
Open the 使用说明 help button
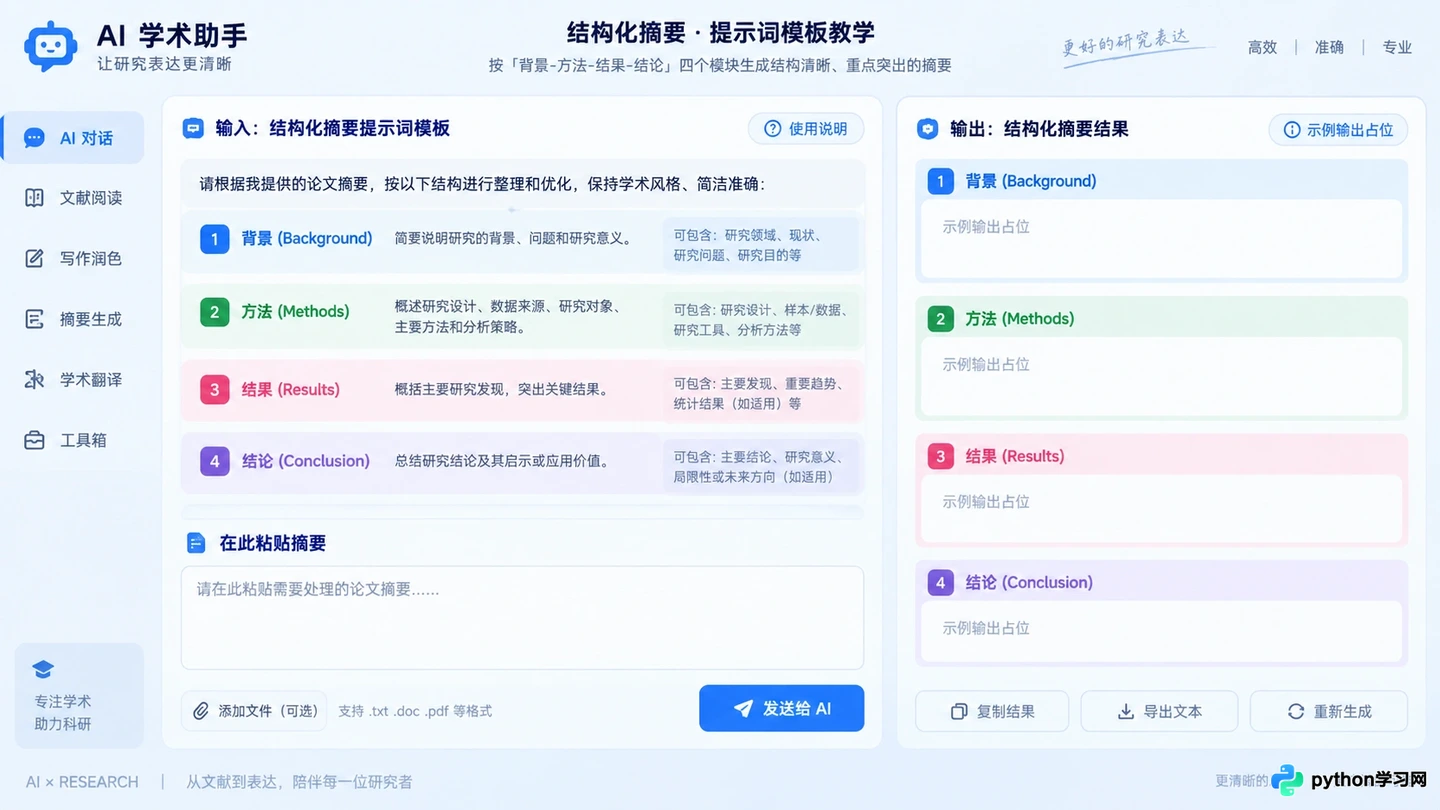pos(806,129)
